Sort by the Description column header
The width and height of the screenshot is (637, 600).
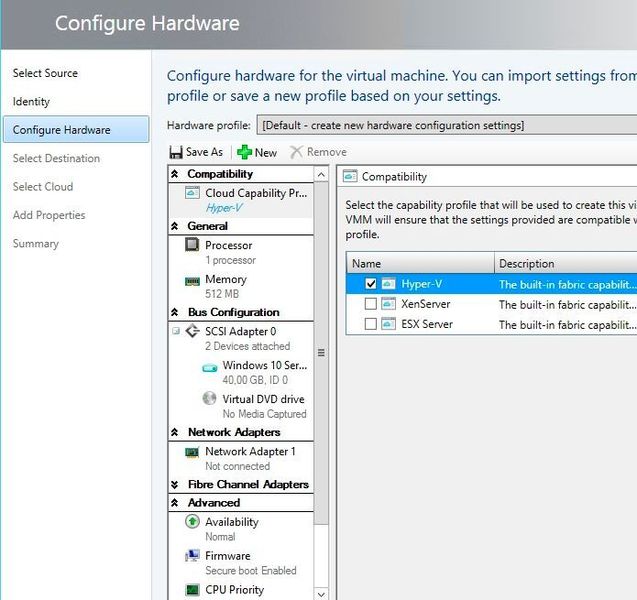(566, 264)
